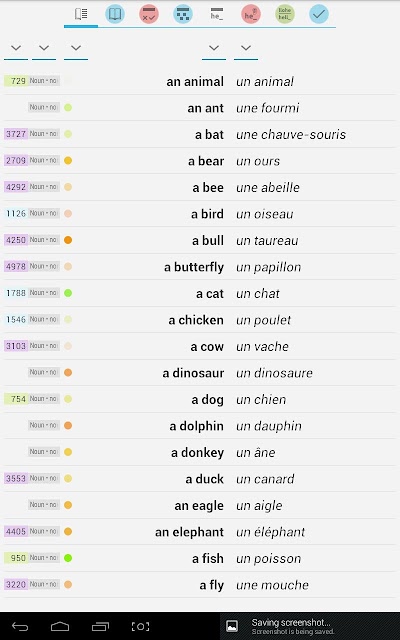Select the red cross-check quiz icon
The height and width of the screenshot is (640, 400).
point(149,14)
